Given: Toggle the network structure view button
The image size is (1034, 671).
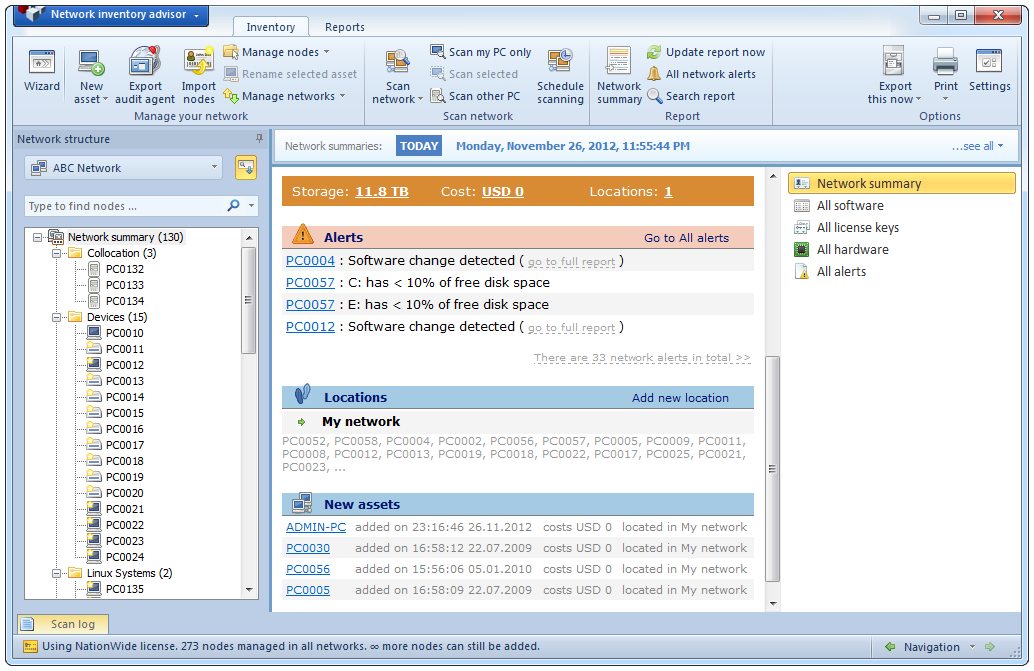Looking at the screenshot, I should tap(246, 168).
